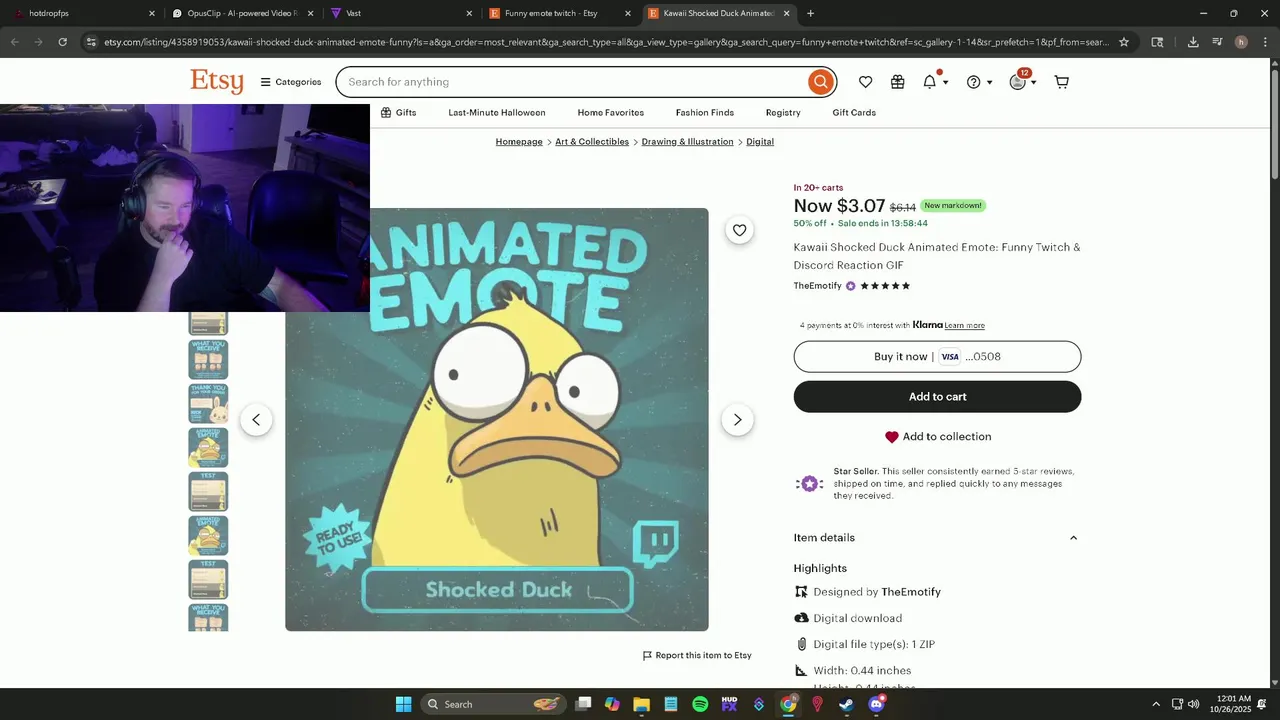
Task: Show next listing image arrow
Action: point(737,420)
